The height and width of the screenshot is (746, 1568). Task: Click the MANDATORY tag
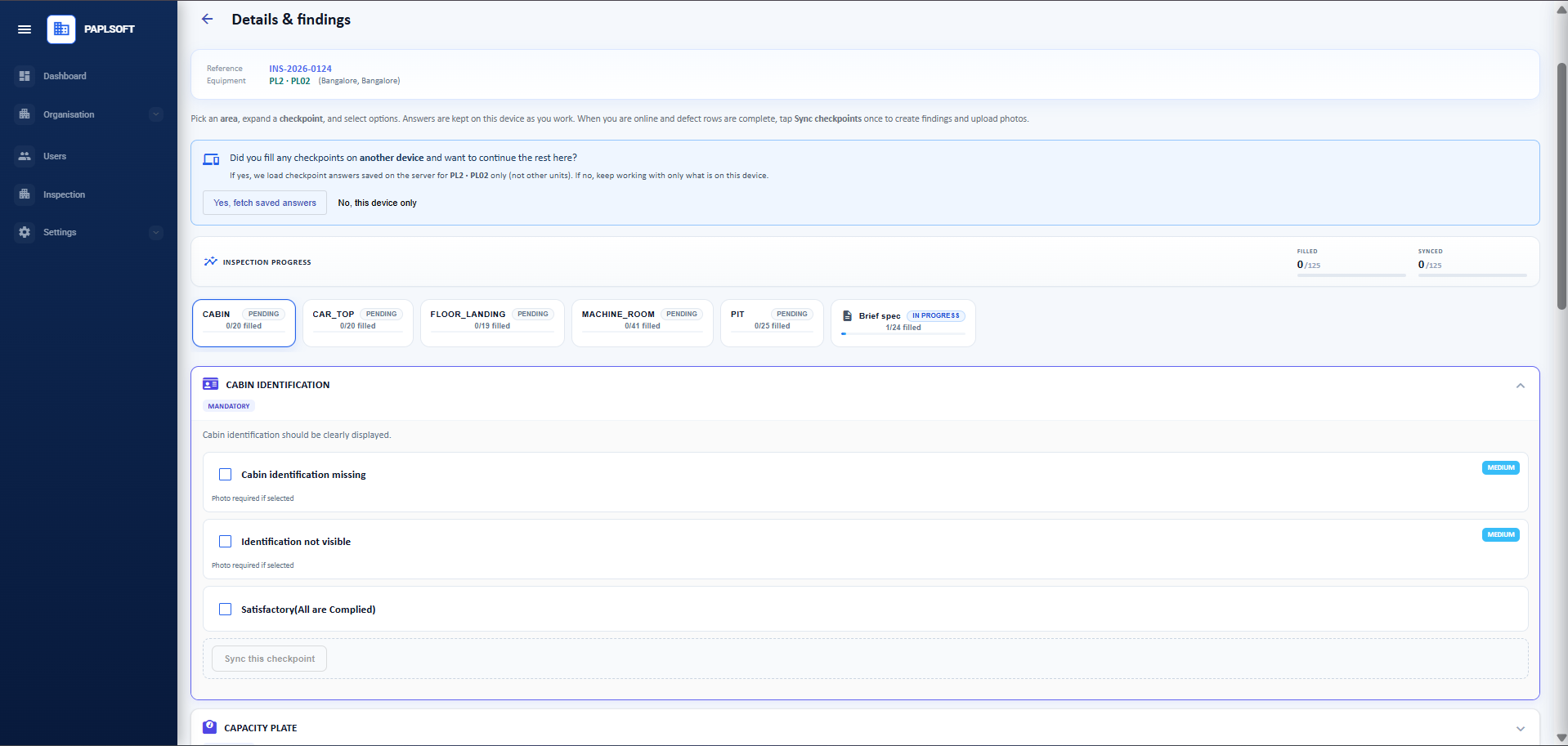point(229,406)
